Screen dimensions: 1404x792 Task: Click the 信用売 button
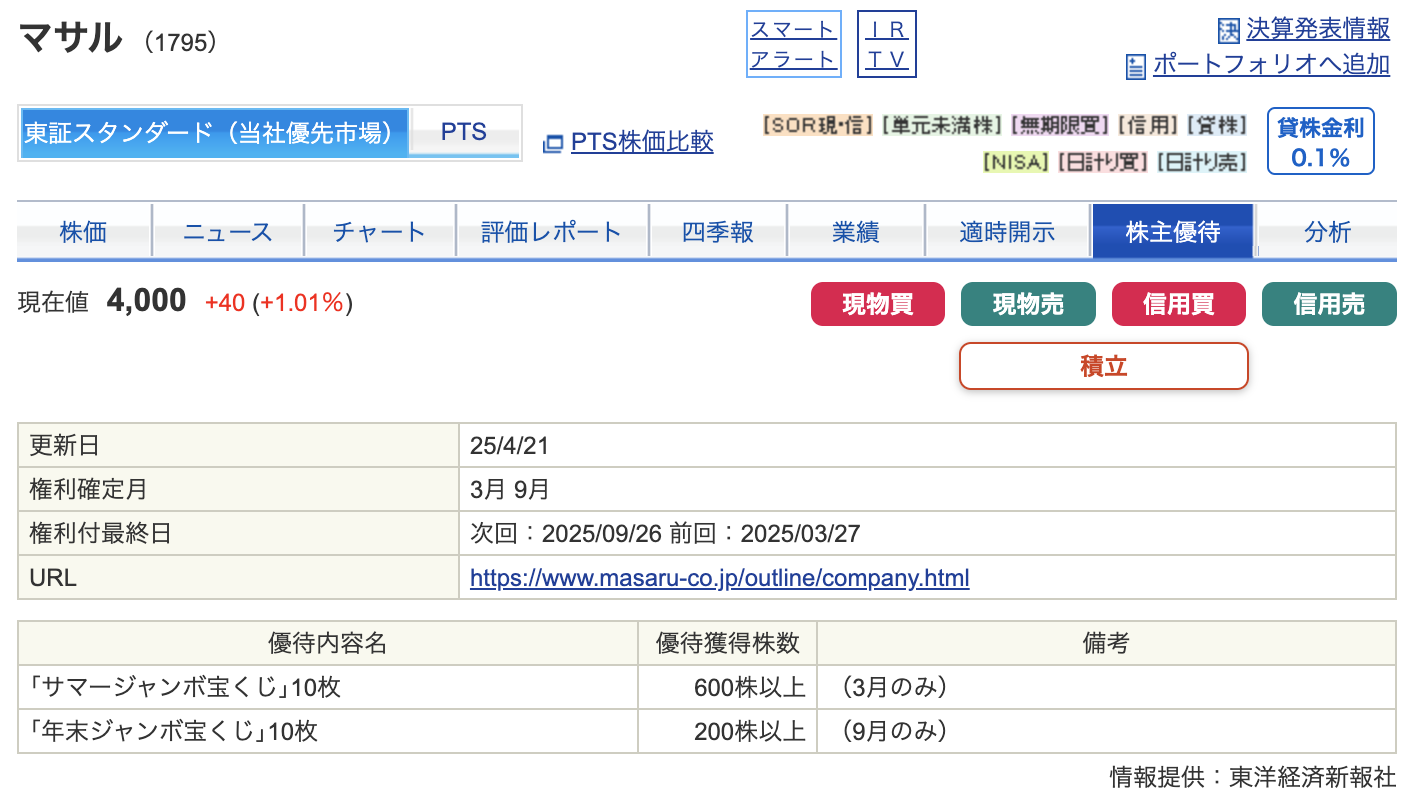point(1329,304)
